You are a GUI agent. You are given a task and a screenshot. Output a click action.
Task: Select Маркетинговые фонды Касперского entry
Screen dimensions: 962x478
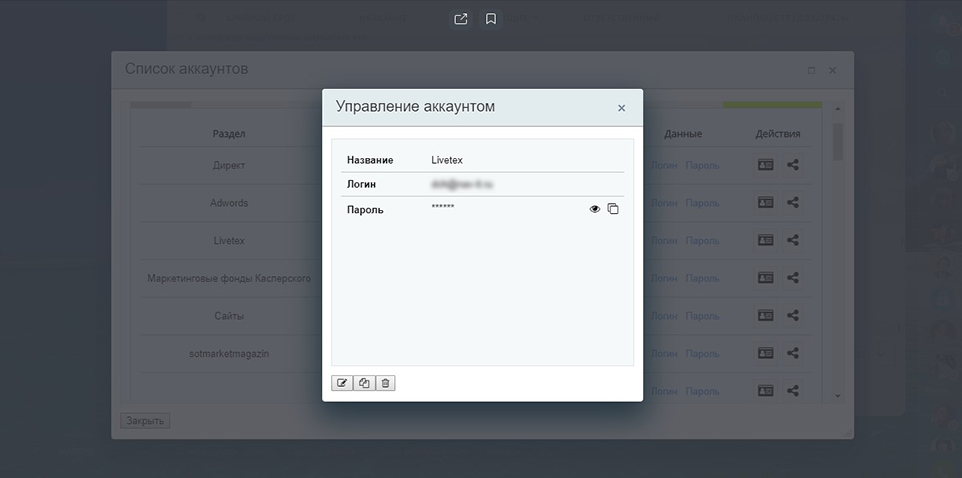[229, 278]
